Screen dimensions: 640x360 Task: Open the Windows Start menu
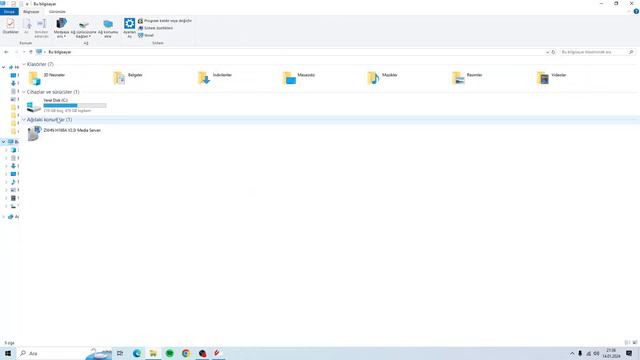8,353
